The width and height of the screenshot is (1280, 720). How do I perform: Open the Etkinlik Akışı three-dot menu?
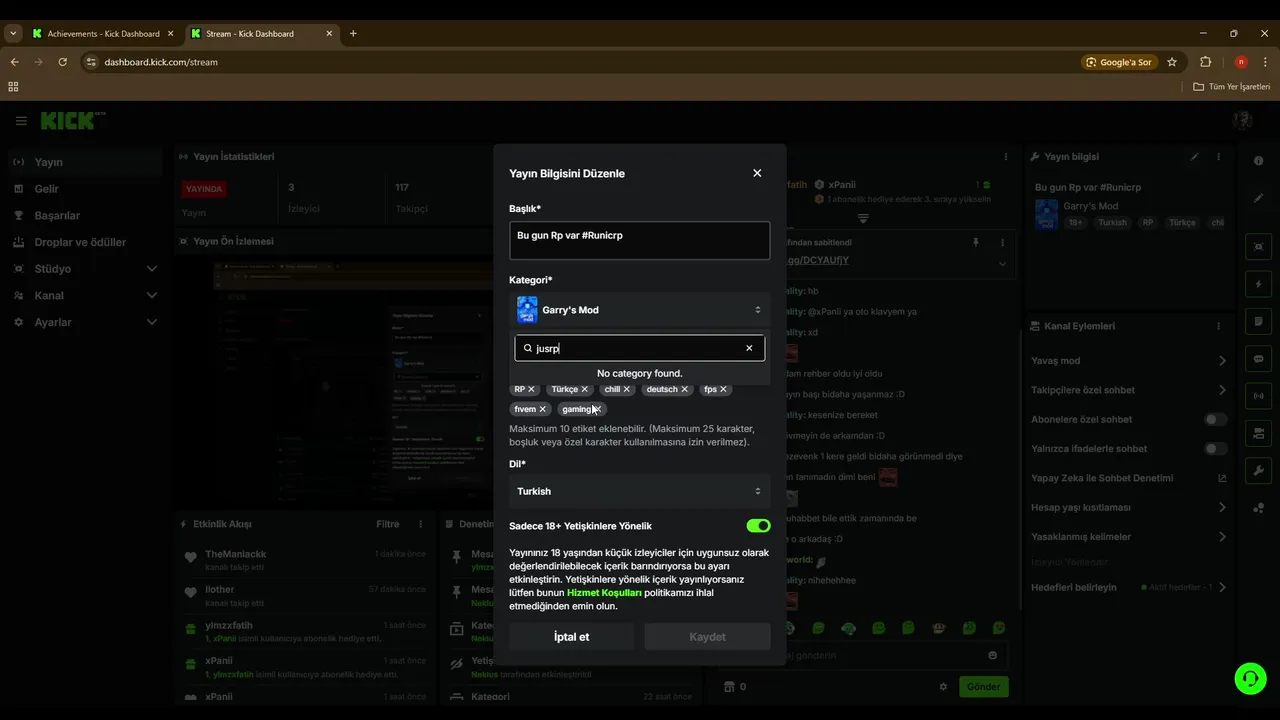(420, 524)
